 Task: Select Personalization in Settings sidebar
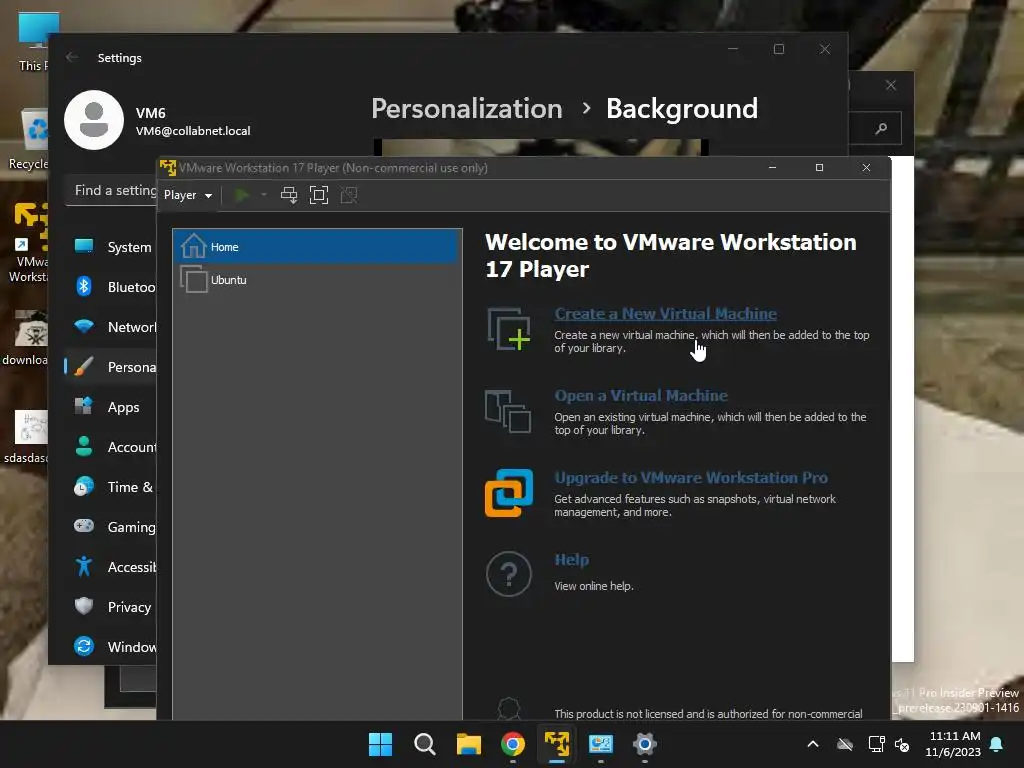pos(111,367)
